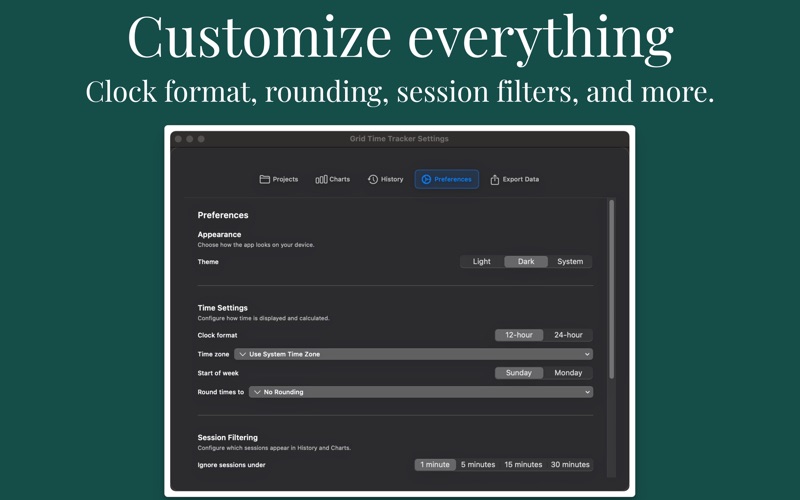The image size is (800, 500).
Task: Click the History clock icon
Action: (373, 179)
